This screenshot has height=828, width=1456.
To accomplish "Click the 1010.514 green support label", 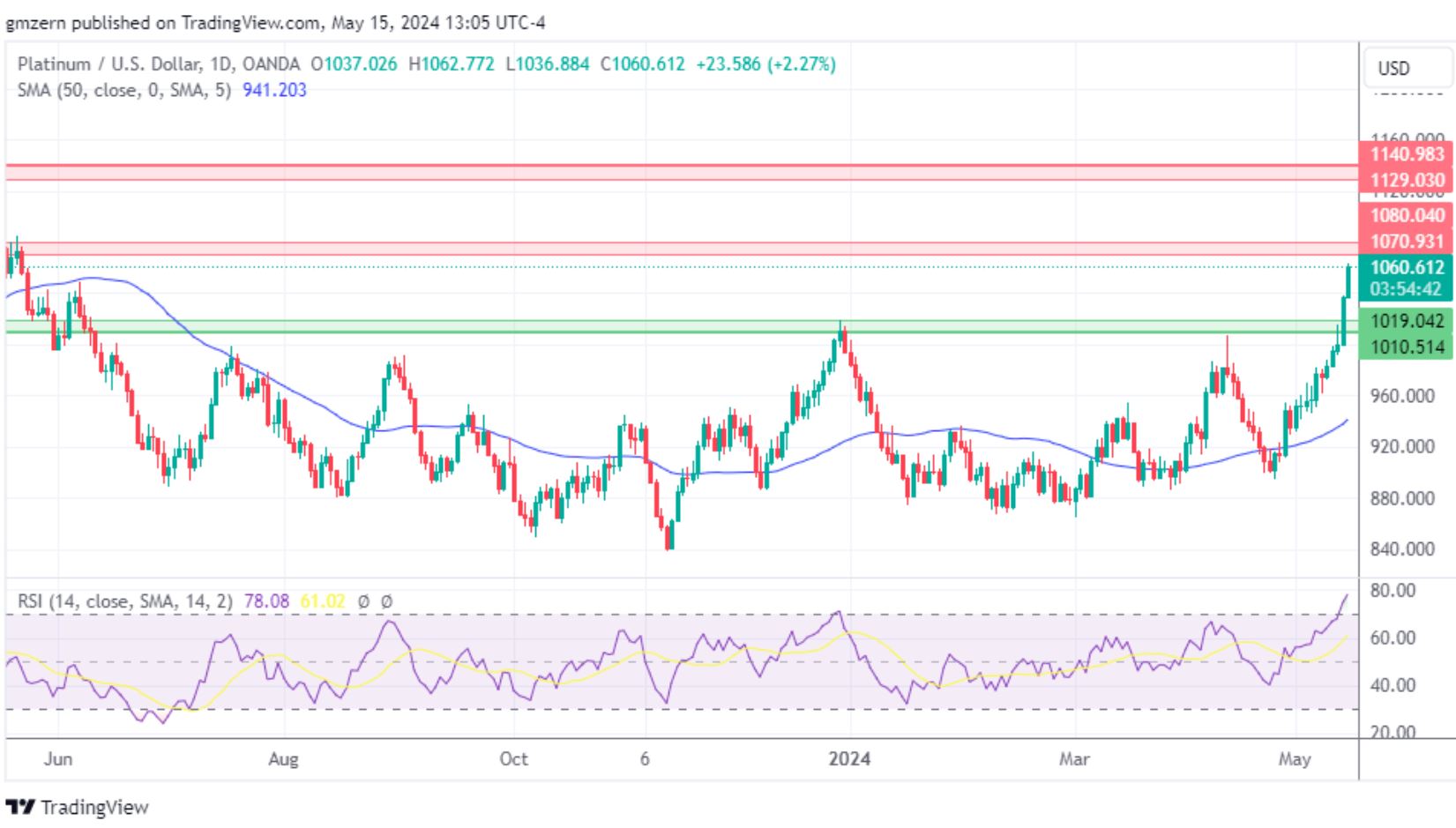I will point(1407,347).
